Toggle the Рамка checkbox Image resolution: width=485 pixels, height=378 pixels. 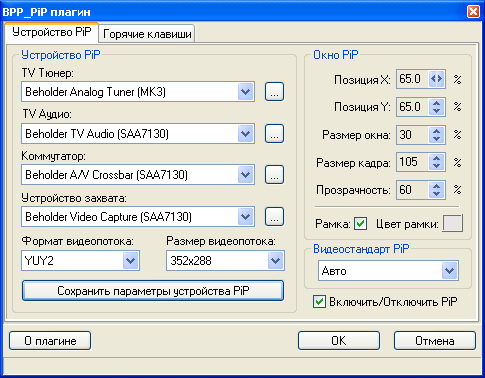[x=360, y=224]
